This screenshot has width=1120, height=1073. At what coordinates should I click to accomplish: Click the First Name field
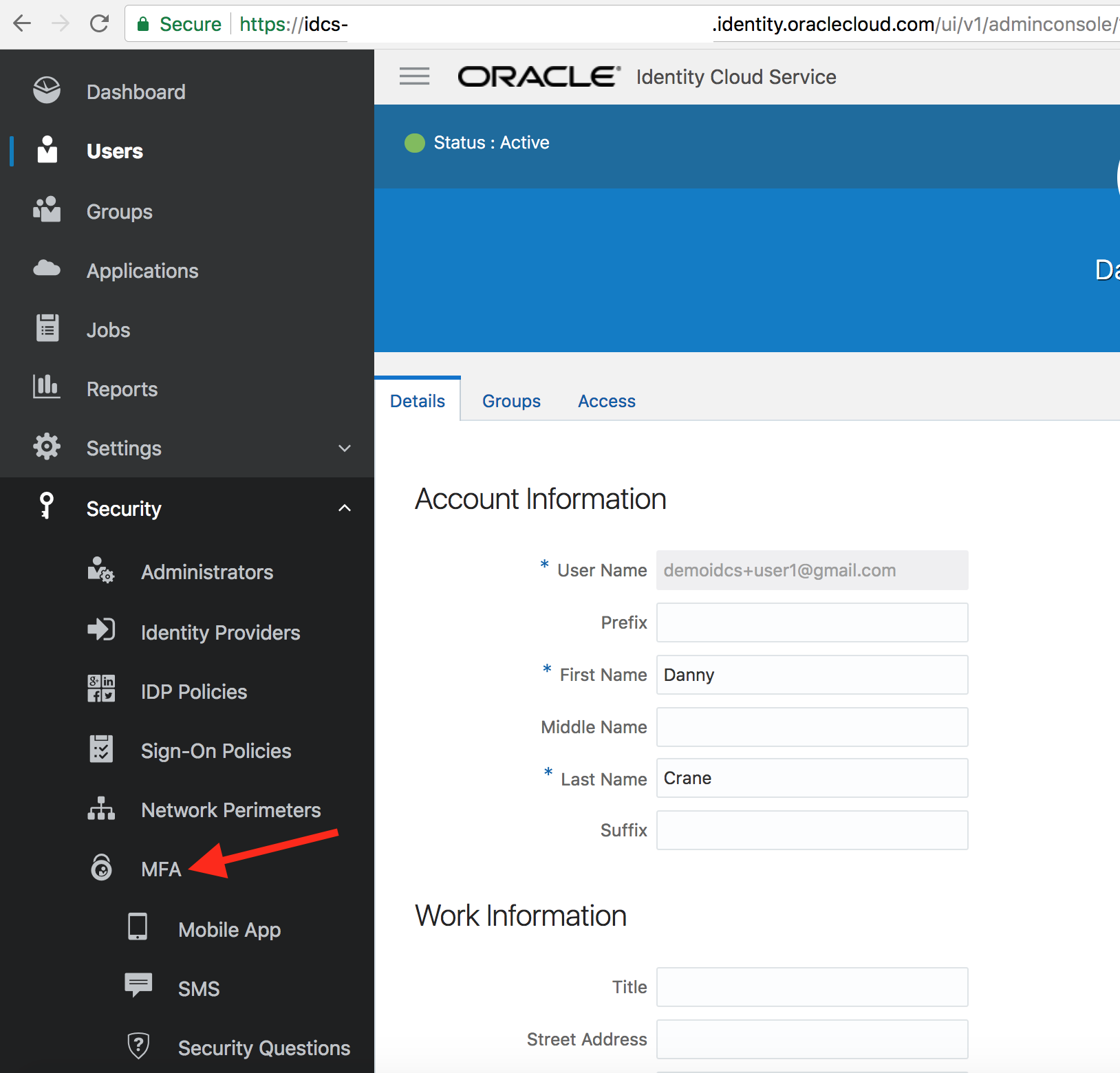(x=812, y=675)
